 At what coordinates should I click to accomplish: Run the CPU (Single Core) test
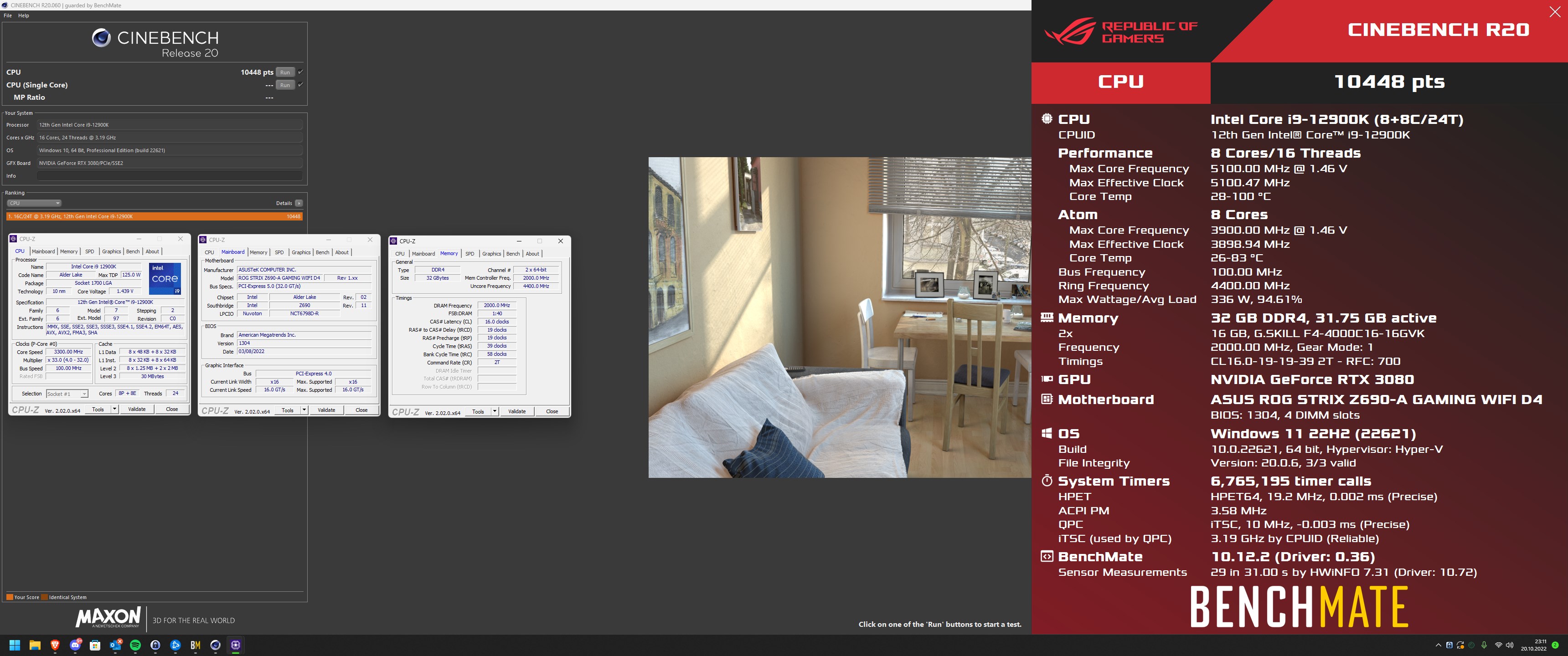point(285,85)
